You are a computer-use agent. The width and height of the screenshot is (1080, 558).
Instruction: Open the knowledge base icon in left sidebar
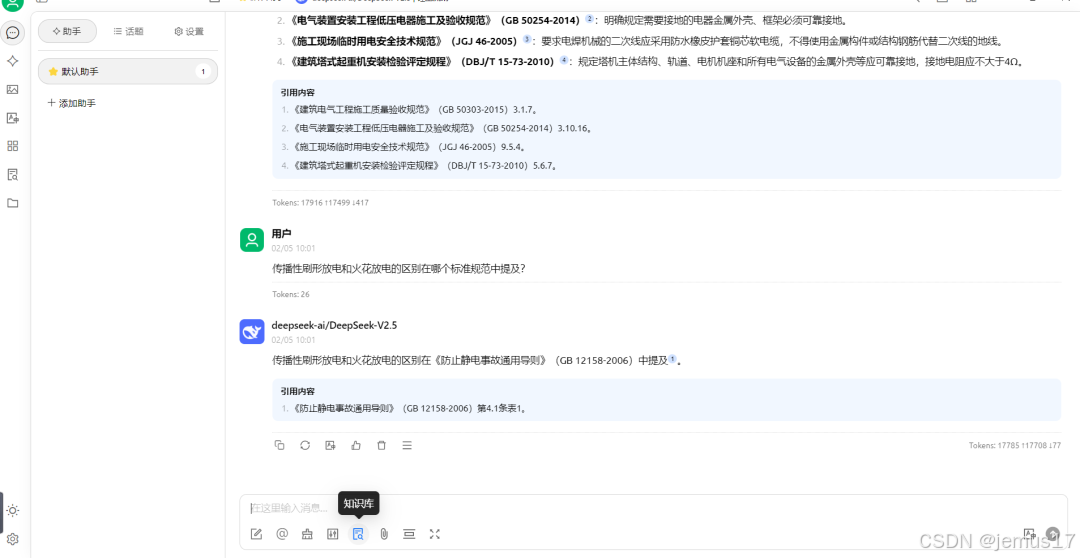(12, 174)
